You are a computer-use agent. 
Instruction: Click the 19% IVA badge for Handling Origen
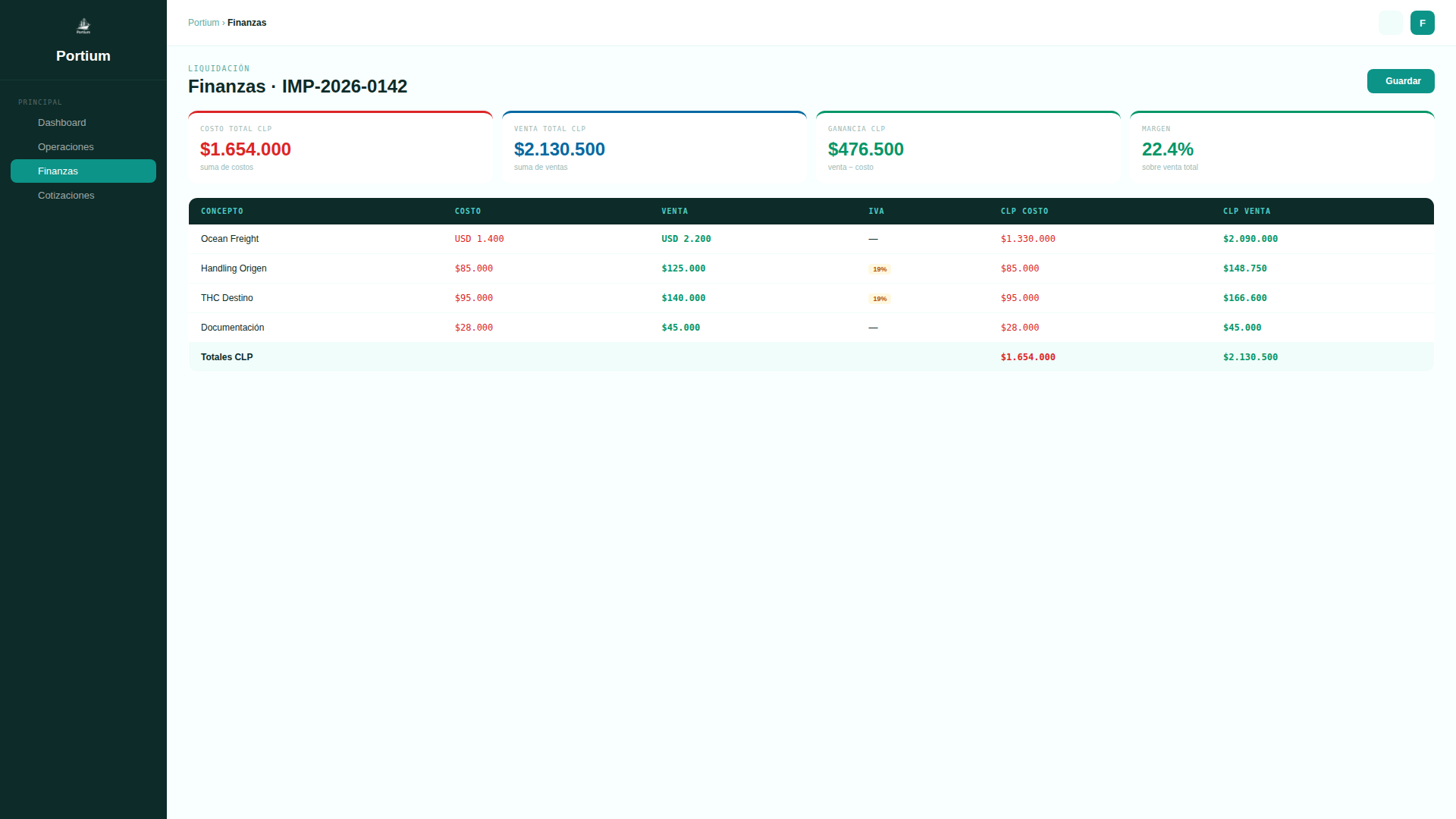[880, 269]
